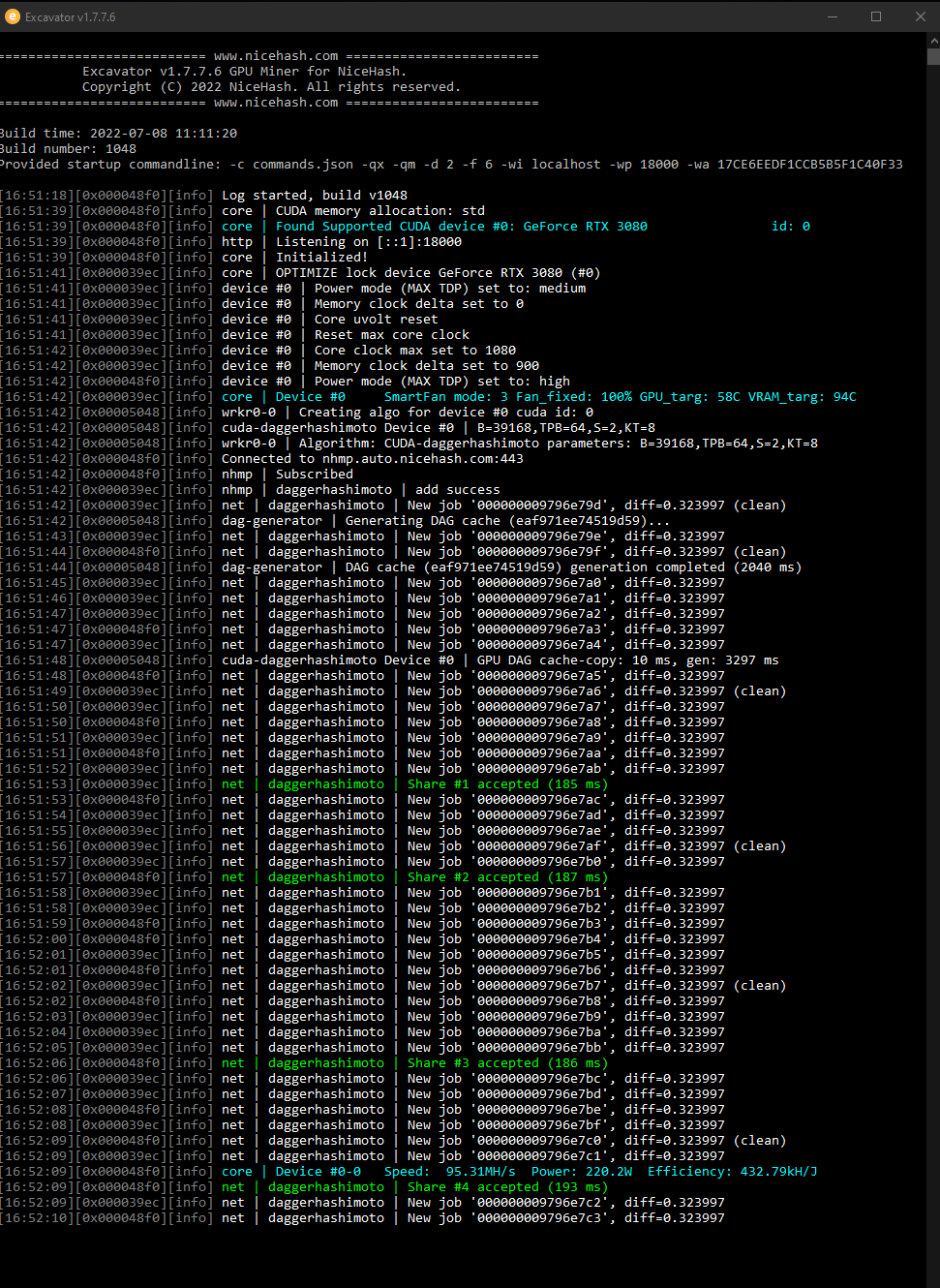Click 'Power mode (MAX TDP) set to: high'

(x=285, y=382)
